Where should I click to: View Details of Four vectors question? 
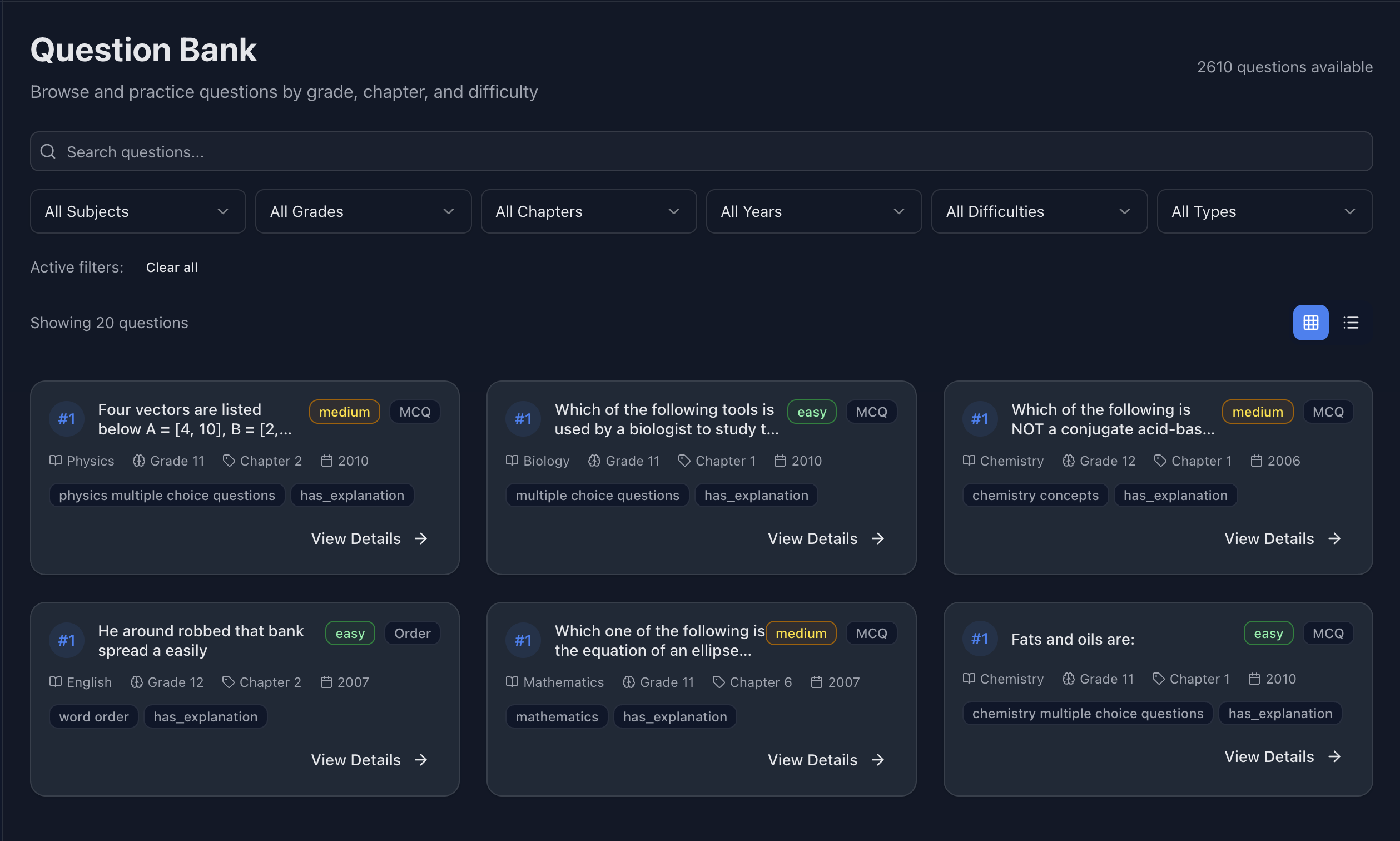[369, 538]
